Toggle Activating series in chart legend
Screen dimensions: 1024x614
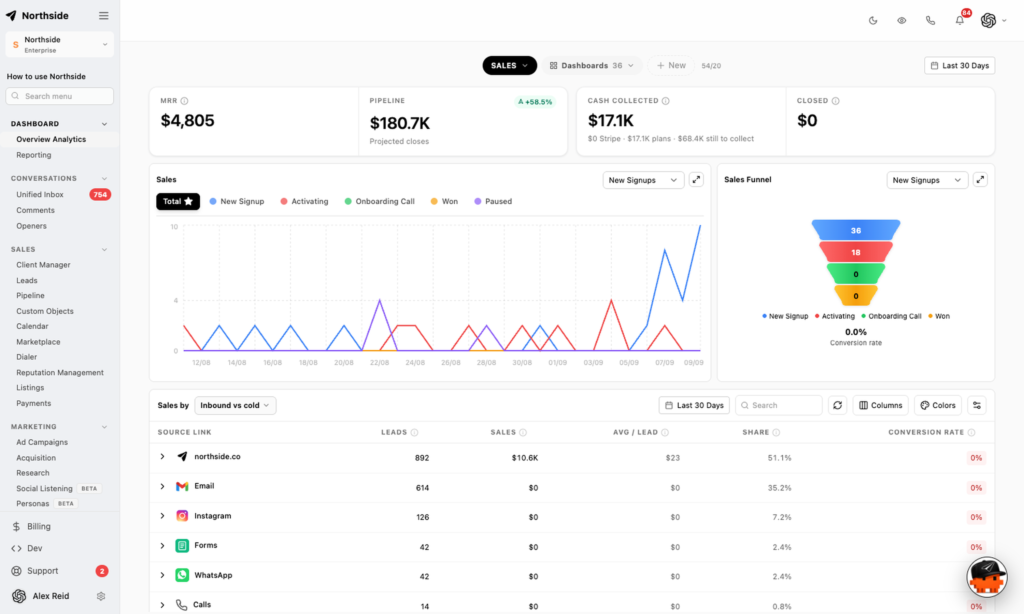point(304,201)
